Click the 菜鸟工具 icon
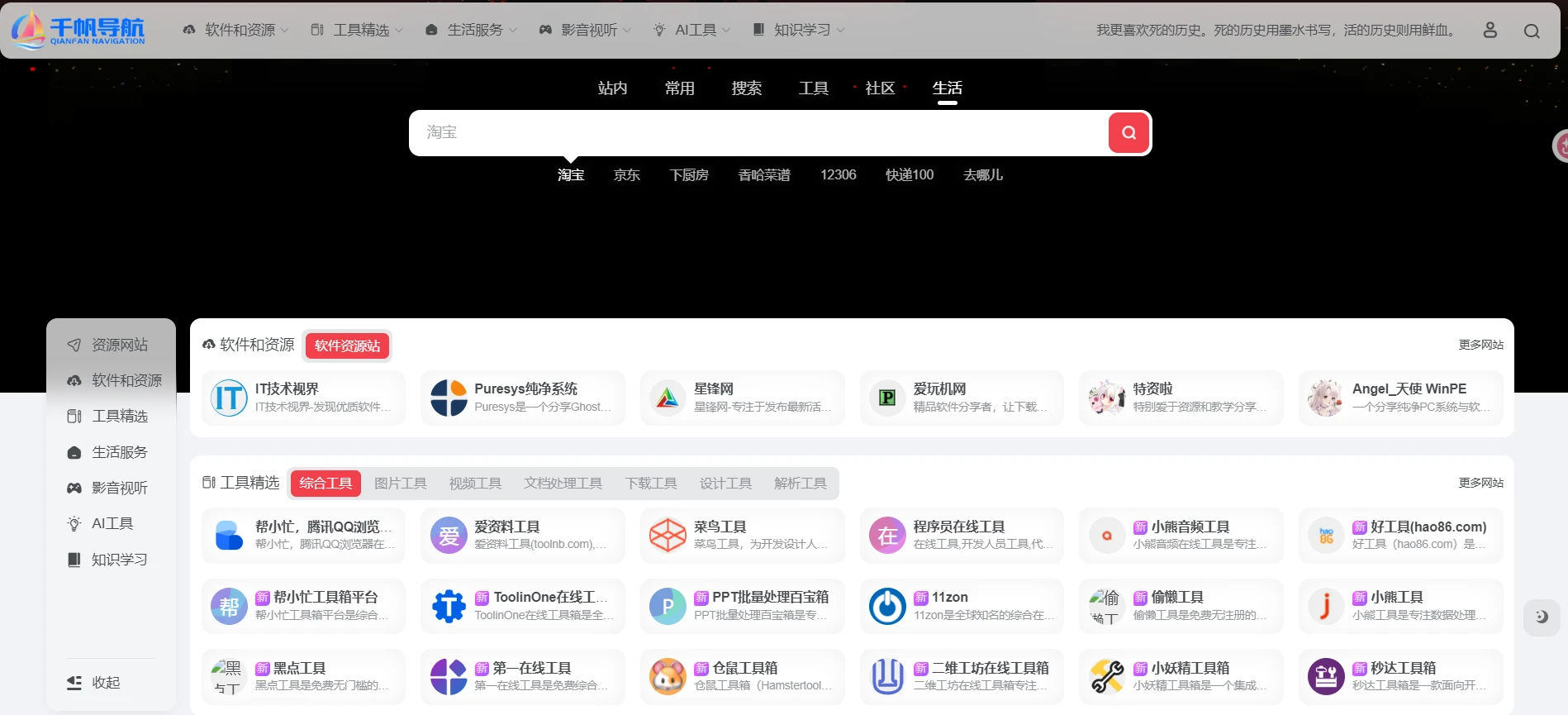 point(668,536)
